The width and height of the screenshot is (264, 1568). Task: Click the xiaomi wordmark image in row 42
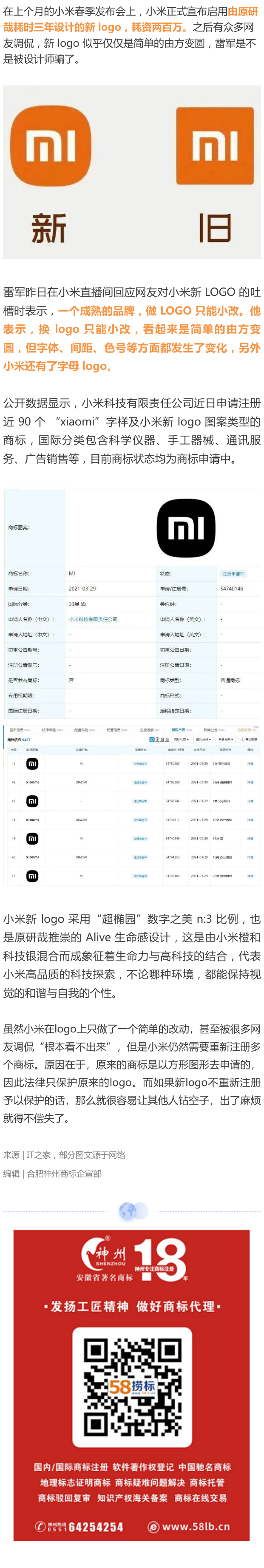32,782
